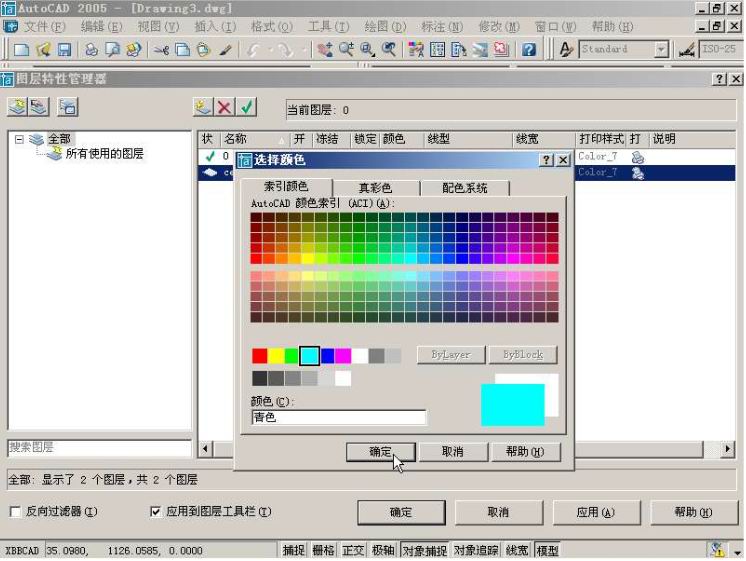Click the Zoom previous icon
This screenshot has height=561, width=746.
[x=389, y=49]
